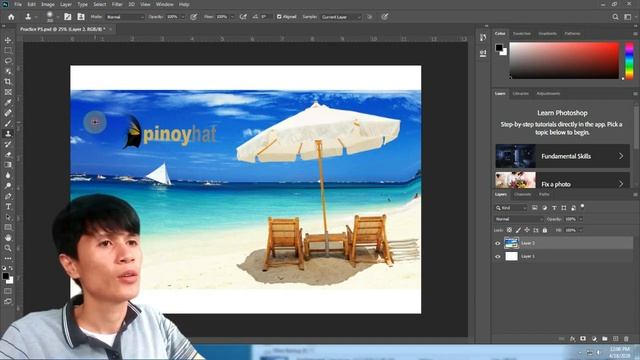Screen dimensions: 640x360
Task: Add a layer mask icon
Action: point(583,339)
